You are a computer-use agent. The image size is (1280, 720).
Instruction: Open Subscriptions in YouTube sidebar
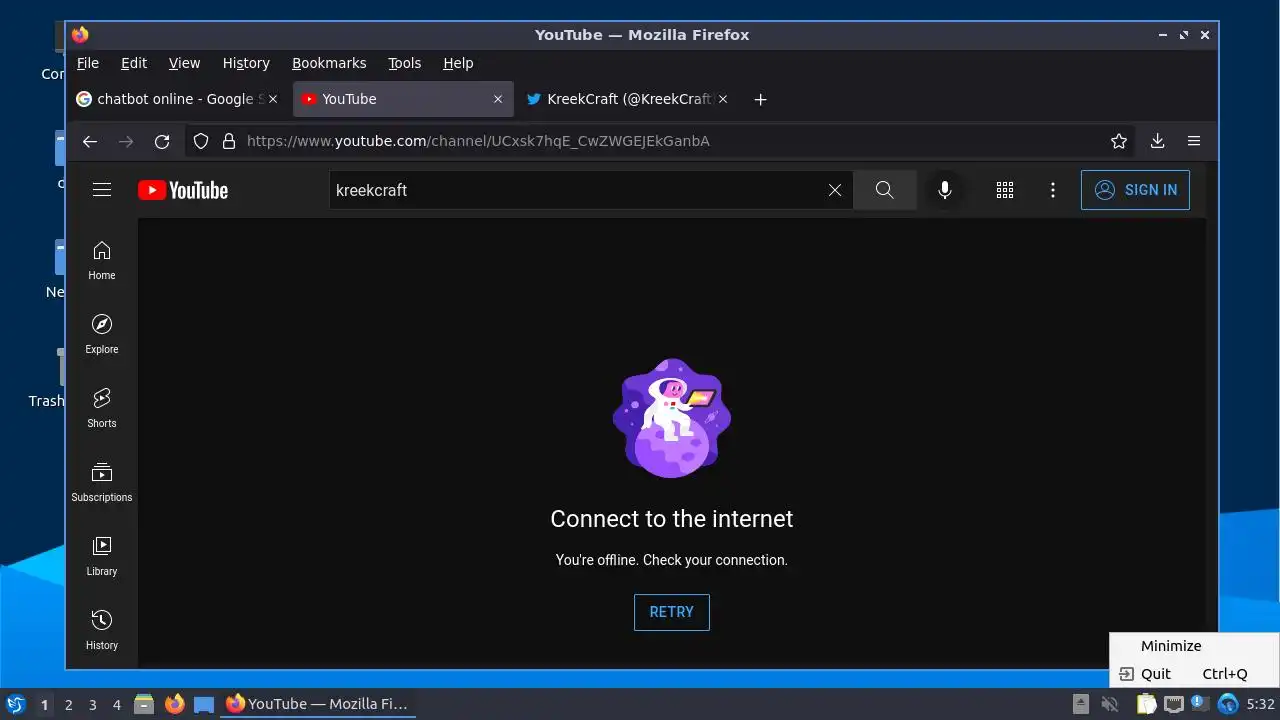click(102, 483)
